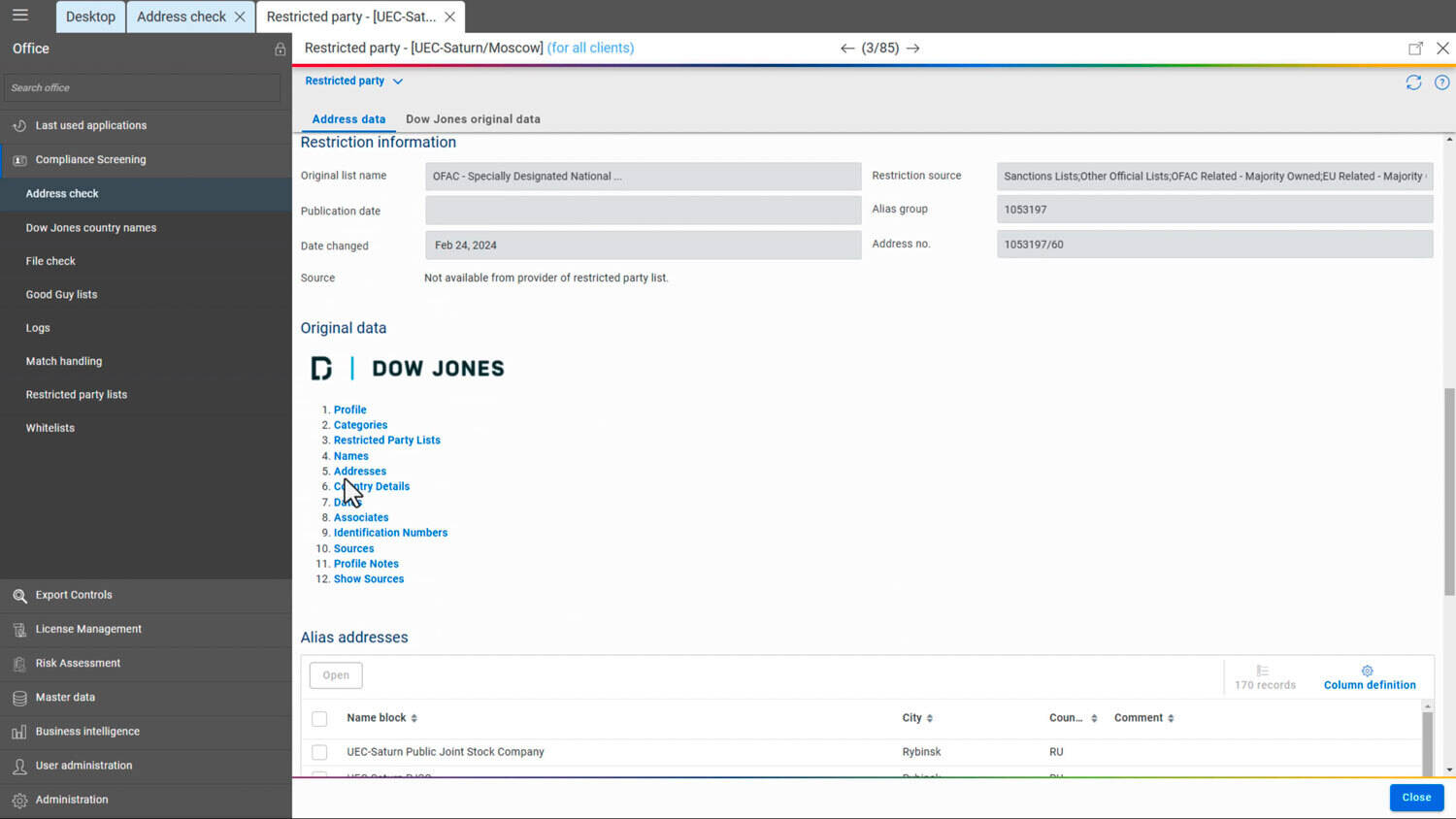Go to next record arrow
The height and width of the screenshot is (819, 1456).
(x=913, y=48)
